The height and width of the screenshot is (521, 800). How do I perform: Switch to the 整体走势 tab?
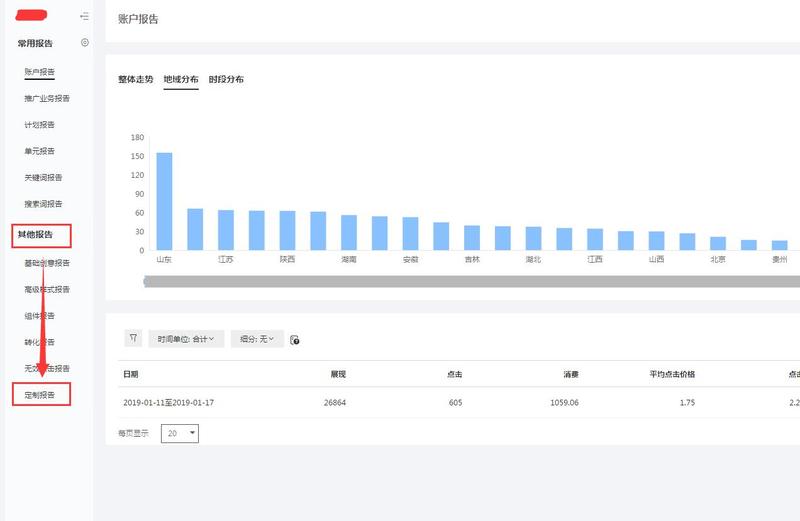click(136, 79)
